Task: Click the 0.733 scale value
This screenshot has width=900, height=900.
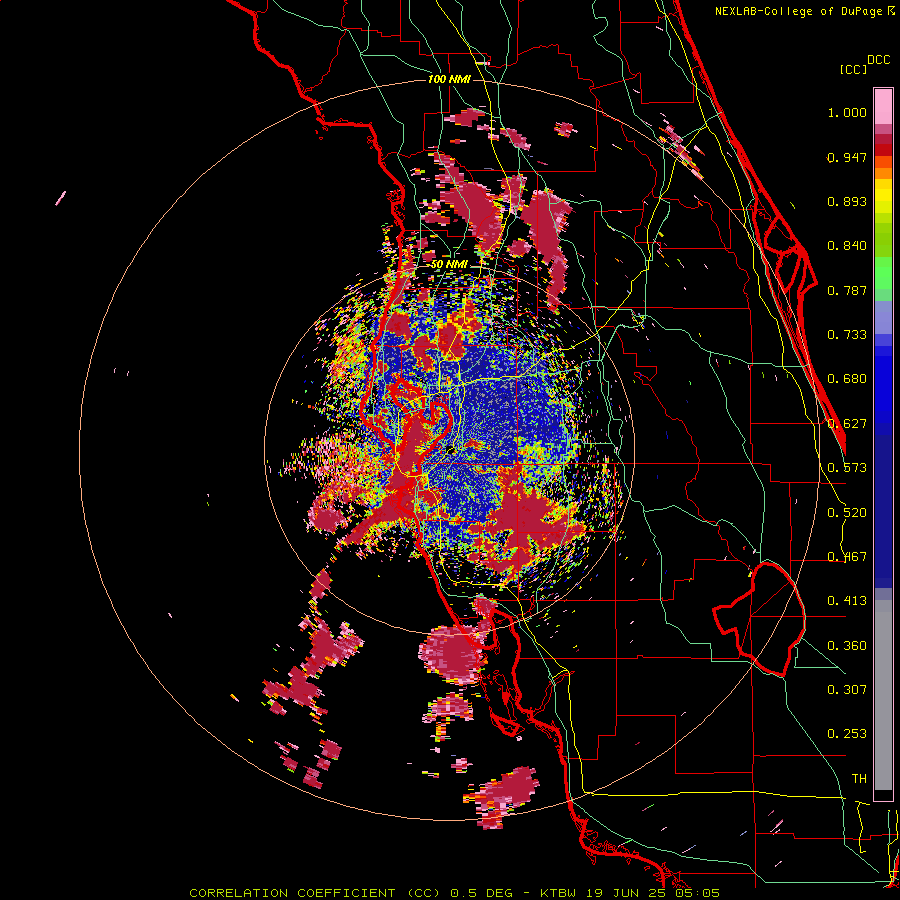Action: tap(847, 335)
